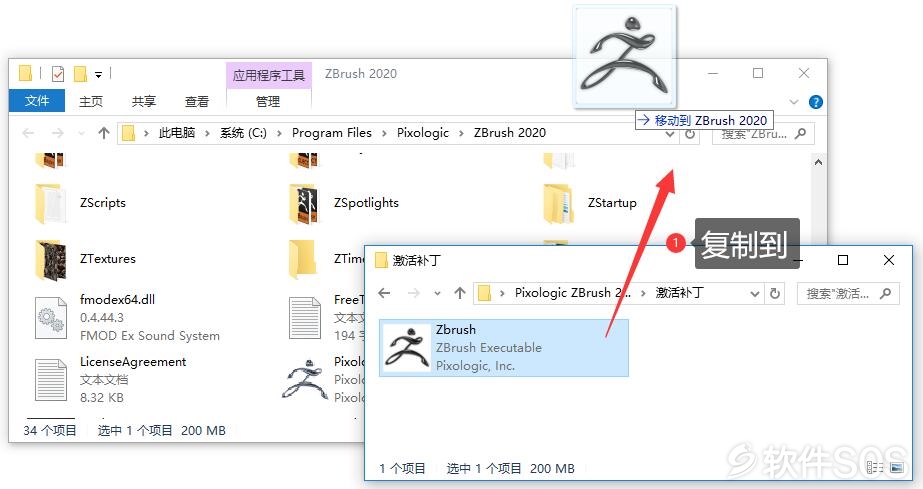Refresh the ZBrush 2020 folder view

(x=690, y=135)
